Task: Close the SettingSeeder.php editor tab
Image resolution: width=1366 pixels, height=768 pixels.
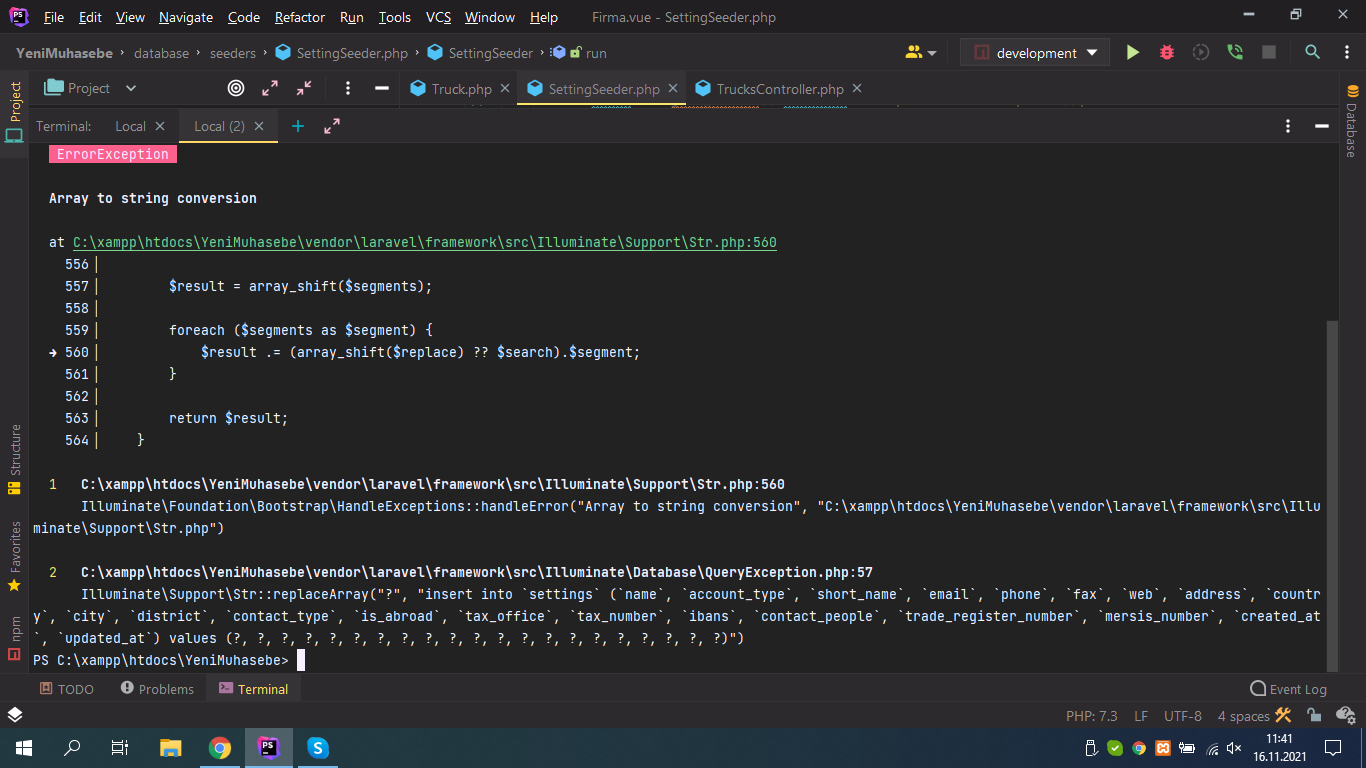Action: click(674, 88)
